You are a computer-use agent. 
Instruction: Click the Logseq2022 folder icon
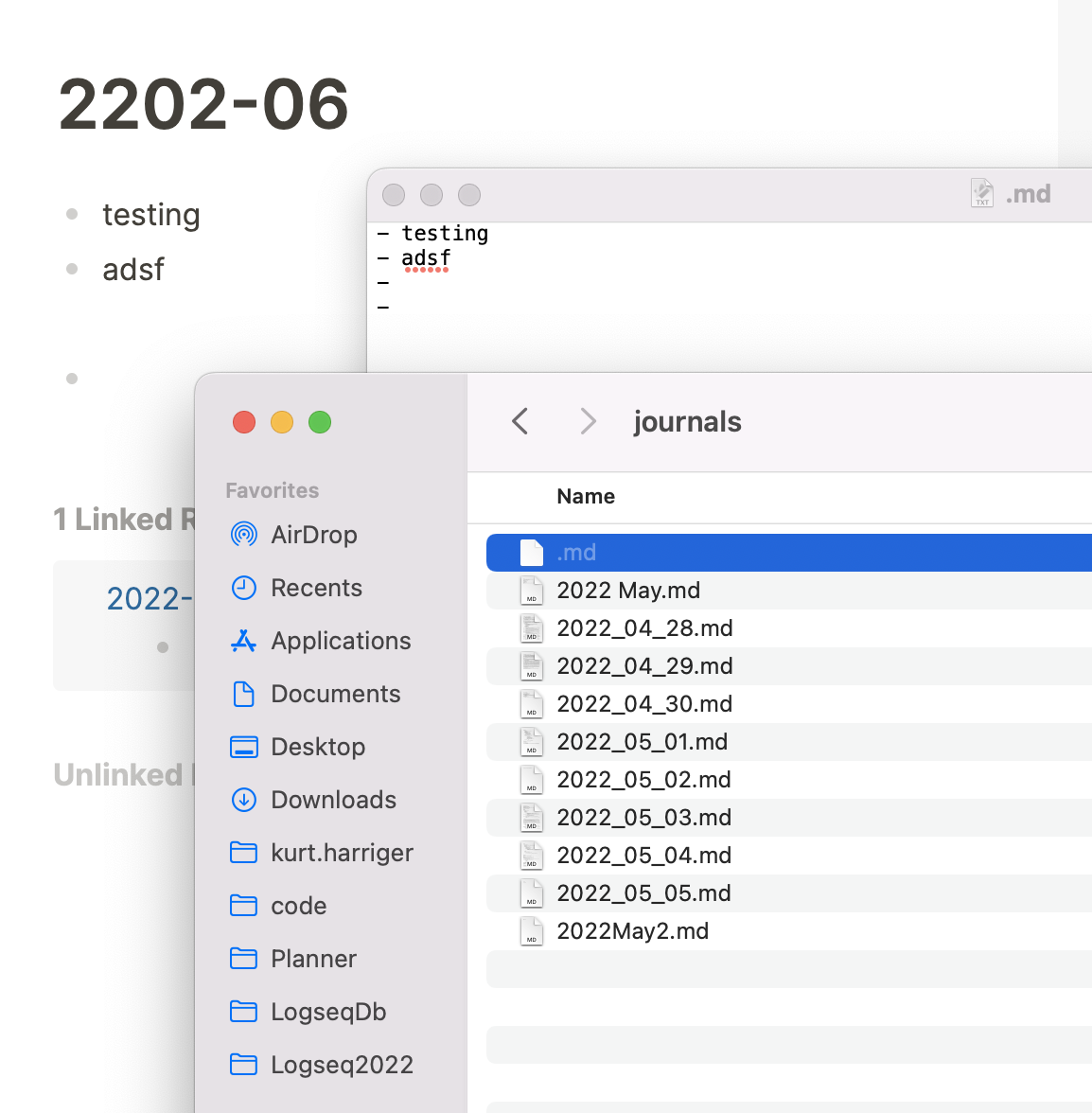(243, 1065)
